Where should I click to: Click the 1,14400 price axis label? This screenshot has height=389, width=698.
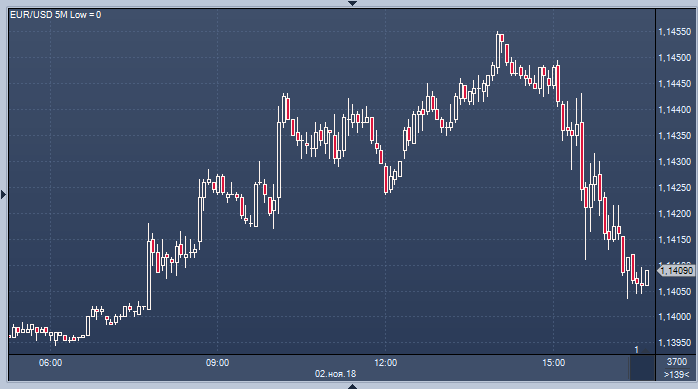point(675,109)
